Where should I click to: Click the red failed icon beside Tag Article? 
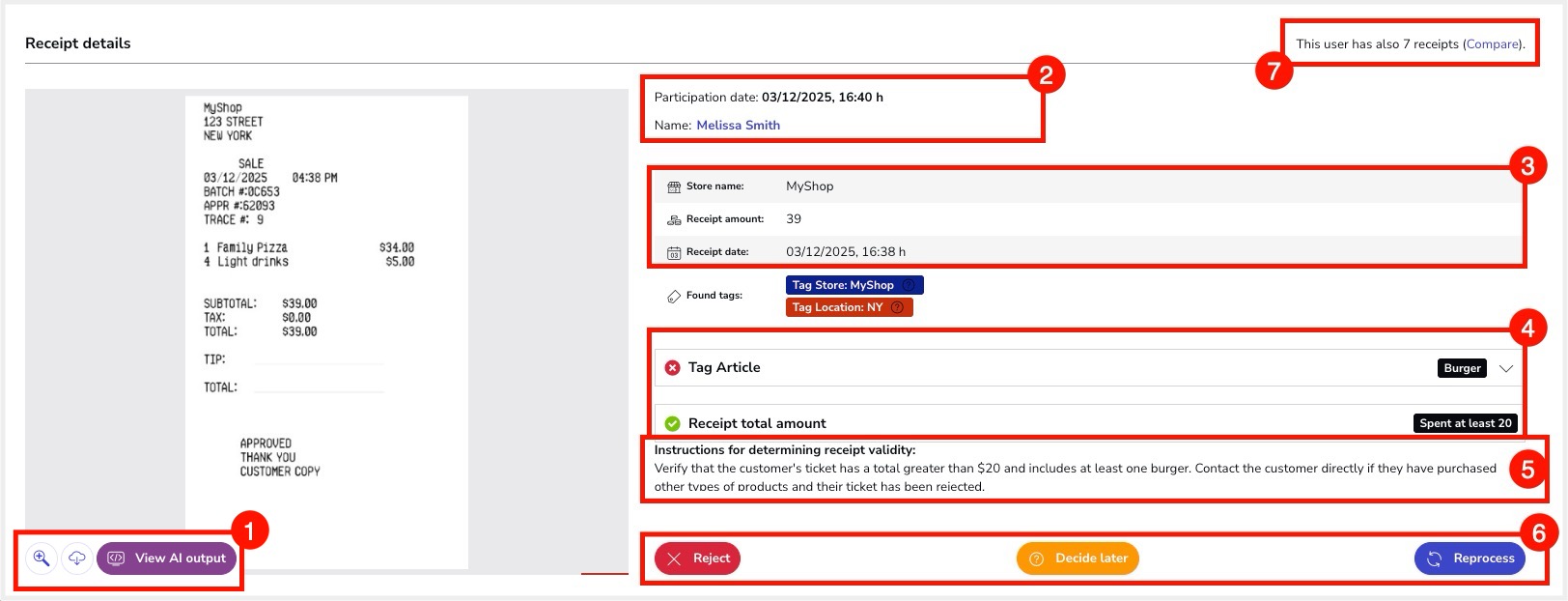point(673,367)
